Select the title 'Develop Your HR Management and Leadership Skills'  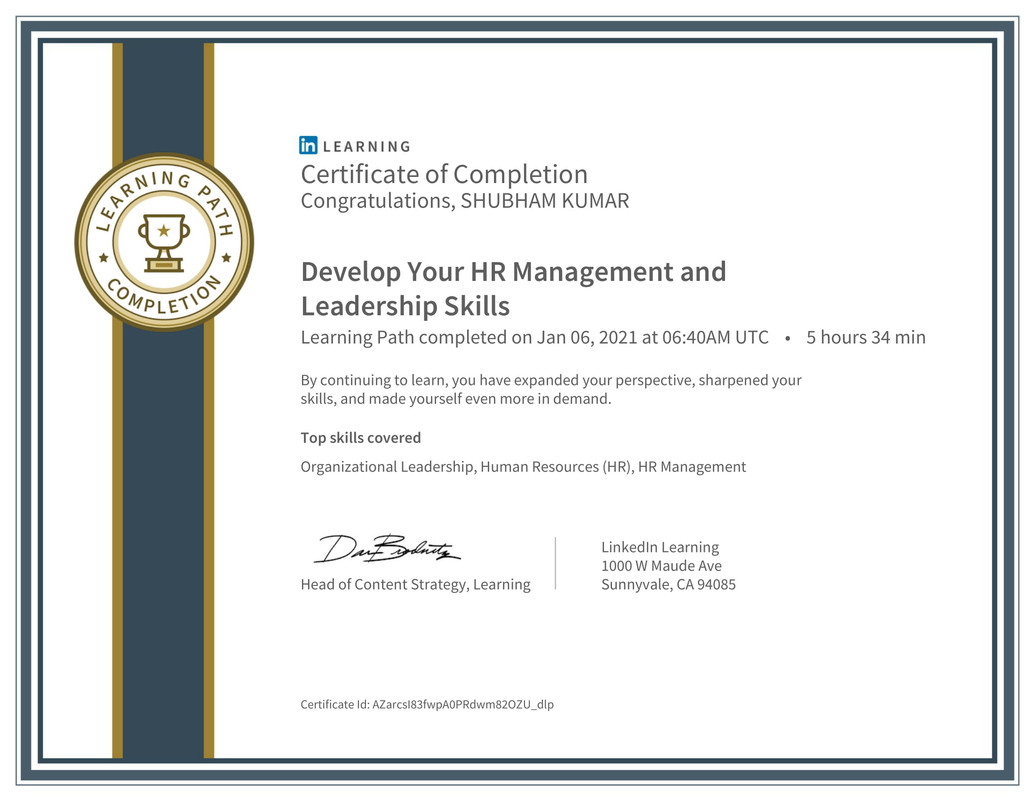[514, 288]
